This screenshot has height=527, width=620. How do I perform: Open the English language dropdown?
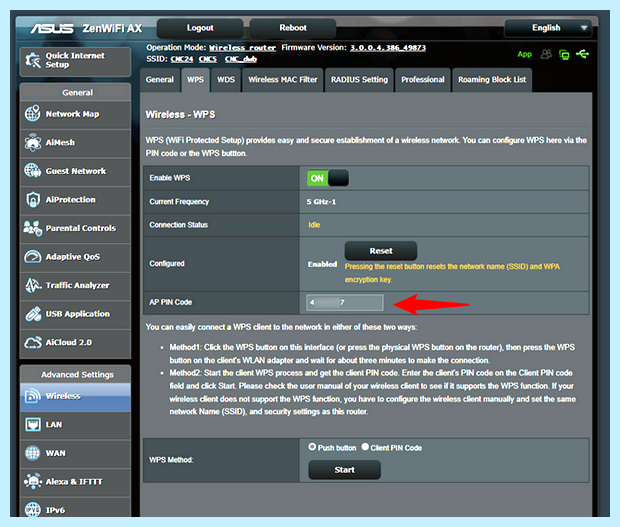click(x=548, y=28)
